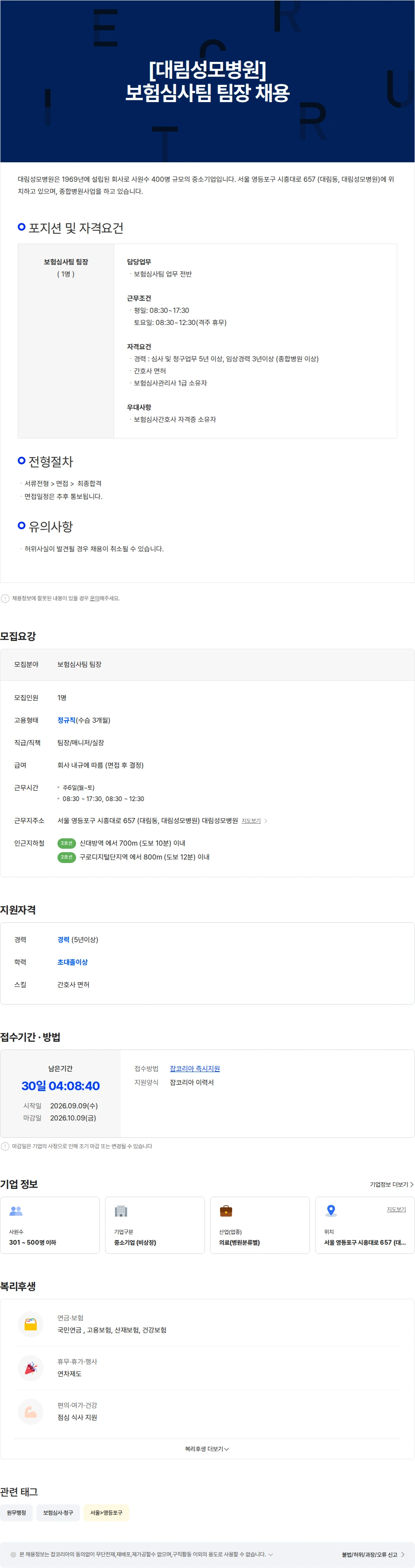Click the 정규직 employment type link
The image size is (415, 1568).
click(x=66, y=720)
